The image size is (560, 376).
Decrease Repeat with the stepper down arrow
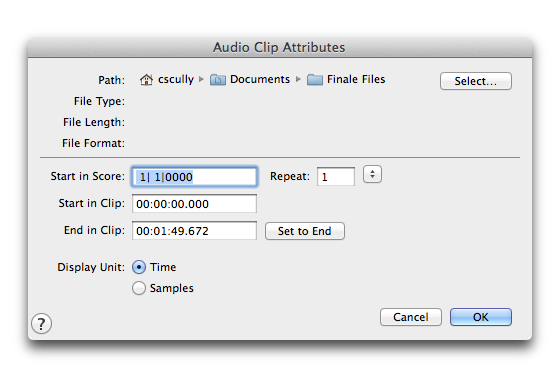tap(372, 177)
